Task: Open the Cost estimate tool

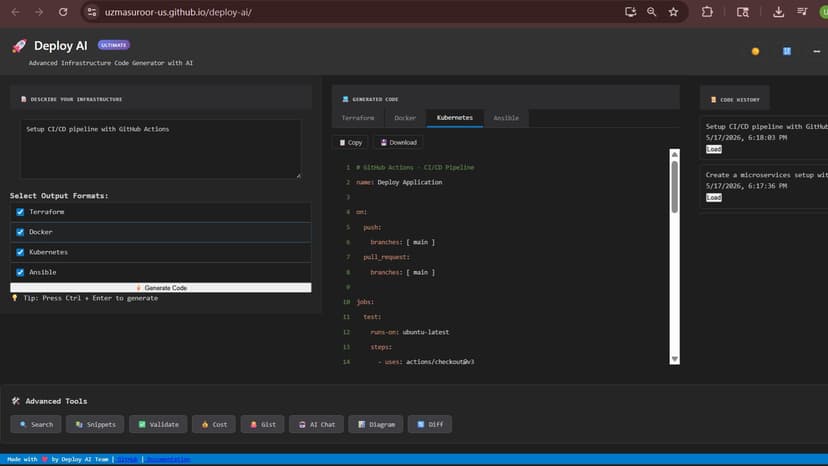Action: 214,424
